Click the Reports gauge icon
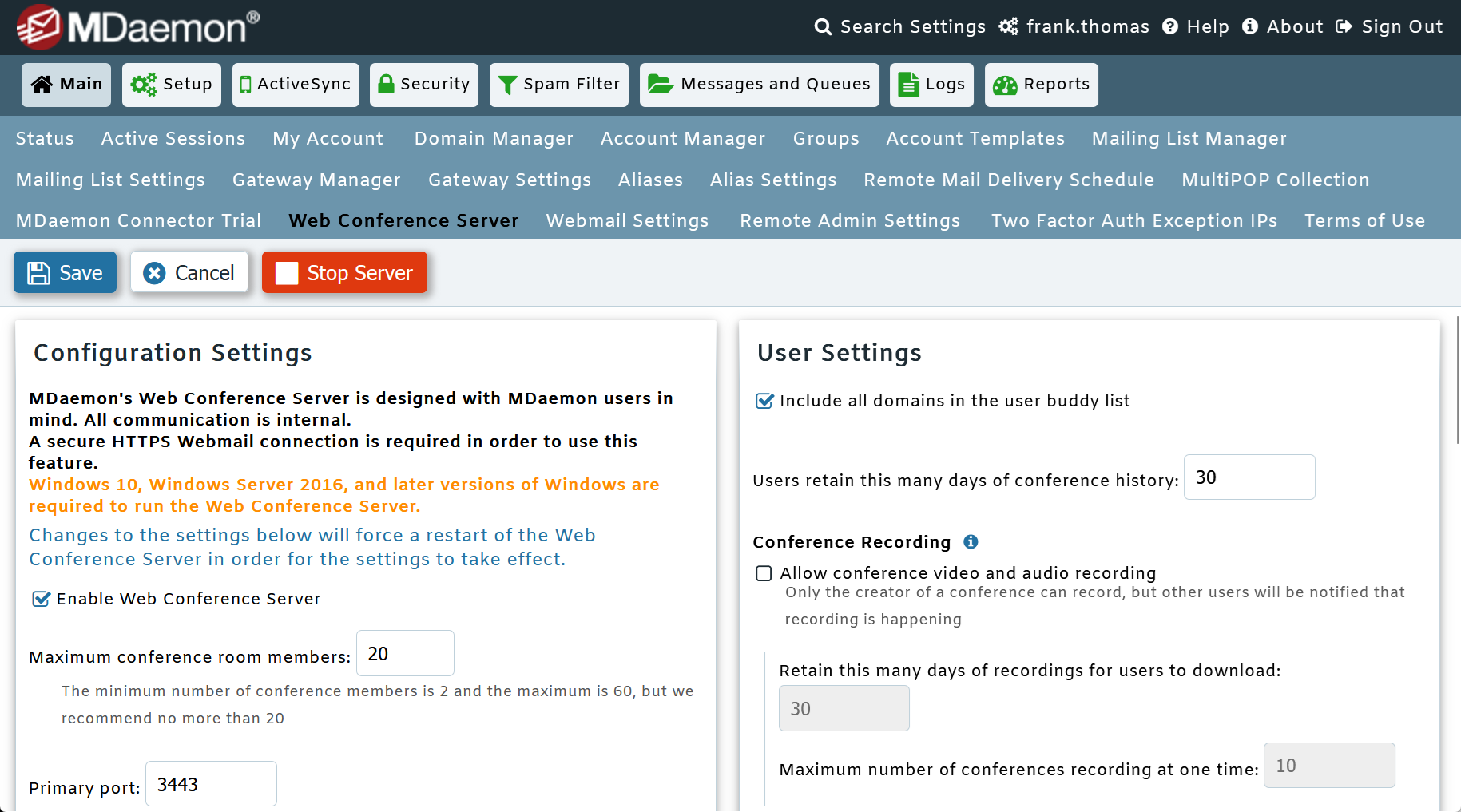This screenshot has width=1461, height=812. pos(1005,85)
